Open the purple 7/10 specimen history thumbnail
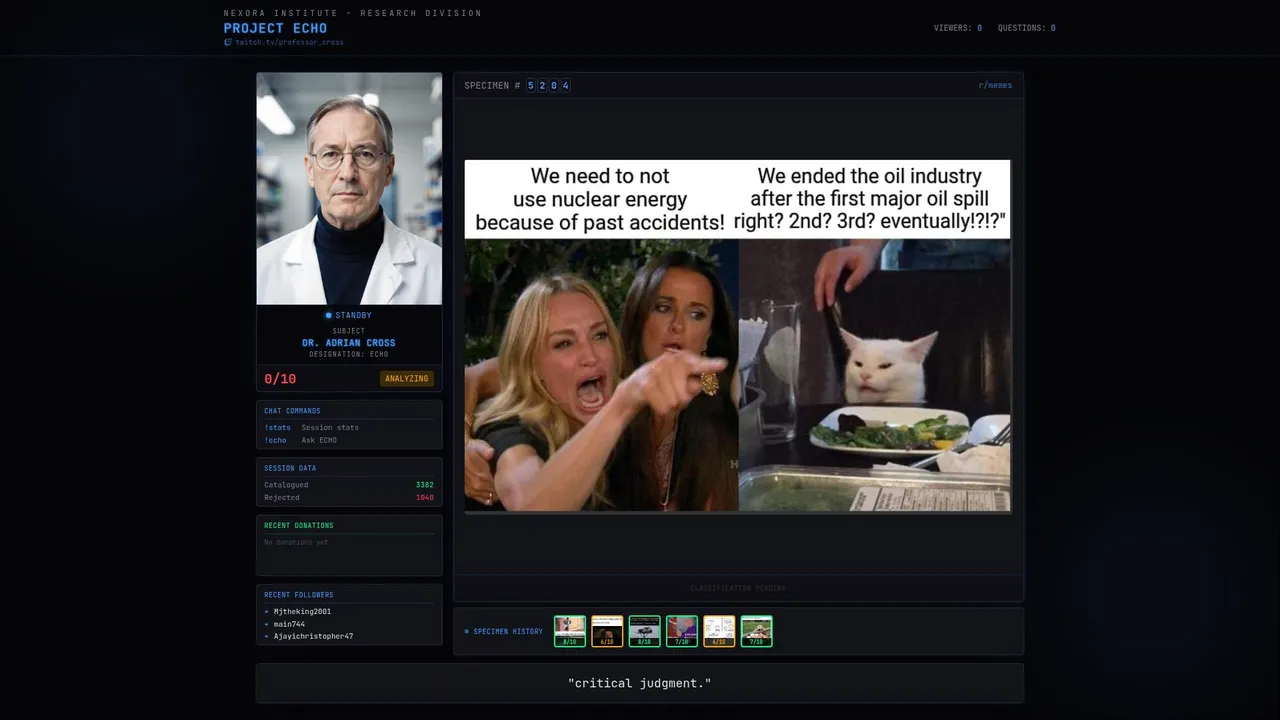Image resolution: width=1280 pixels, height=720 pixels. (x=682, y=631)
